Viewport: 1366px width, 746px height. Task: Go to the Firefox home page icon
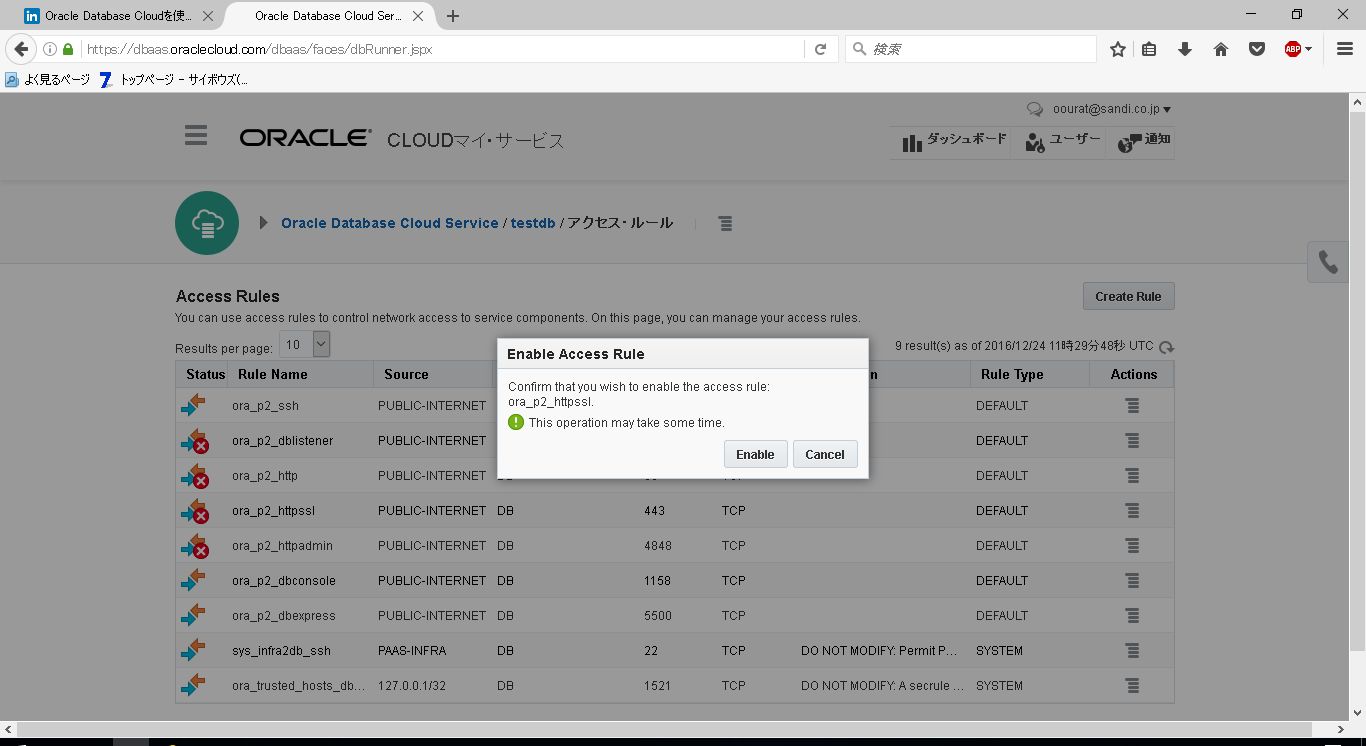coord(1221,49)
